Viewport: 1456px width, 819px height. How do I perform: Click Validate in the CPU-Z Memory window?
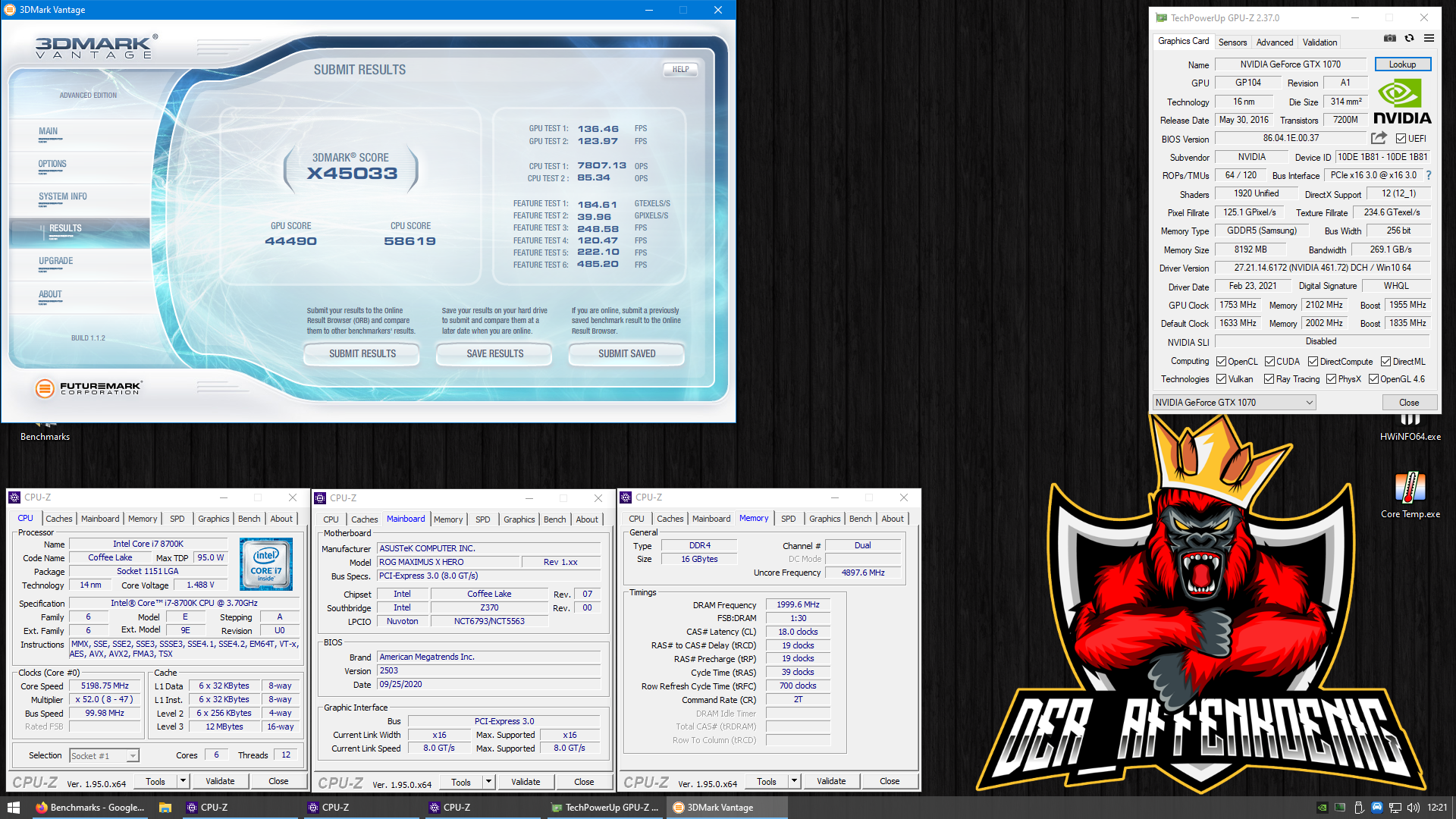tap(831, 781)
